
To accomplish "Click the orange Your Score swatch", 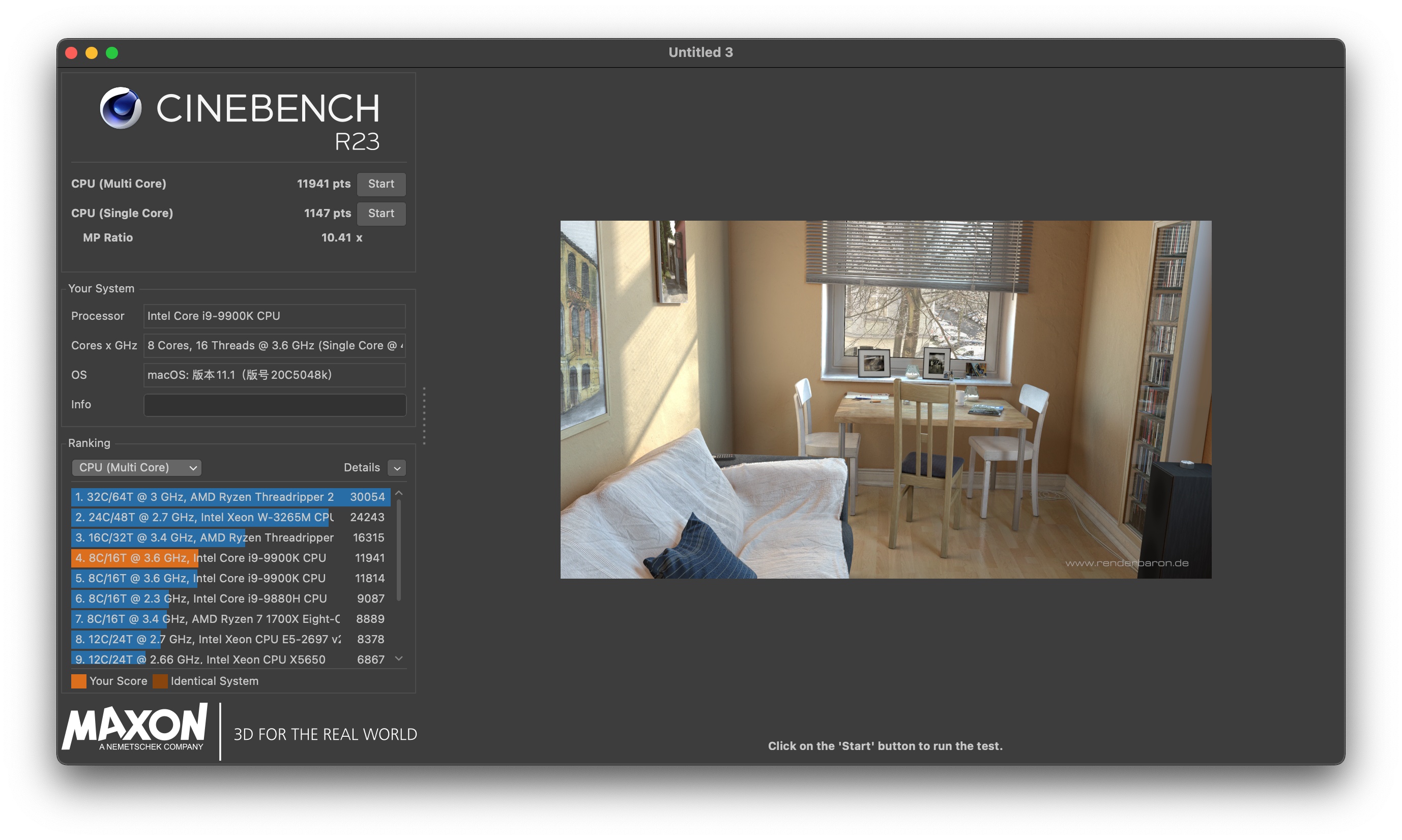I will click(x=79, y=681).
